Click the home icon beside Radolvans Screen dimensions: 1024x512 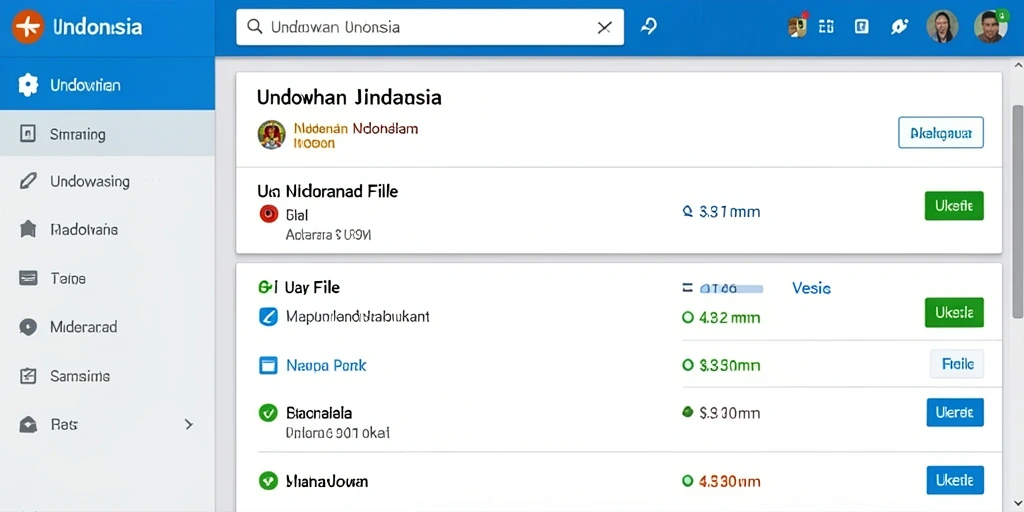(x=27, y=229)
